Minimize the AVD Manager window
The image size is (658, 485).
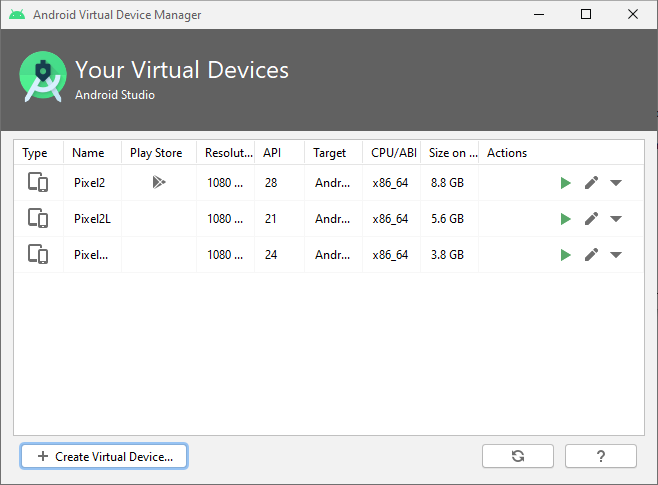[x=539, y=14]
